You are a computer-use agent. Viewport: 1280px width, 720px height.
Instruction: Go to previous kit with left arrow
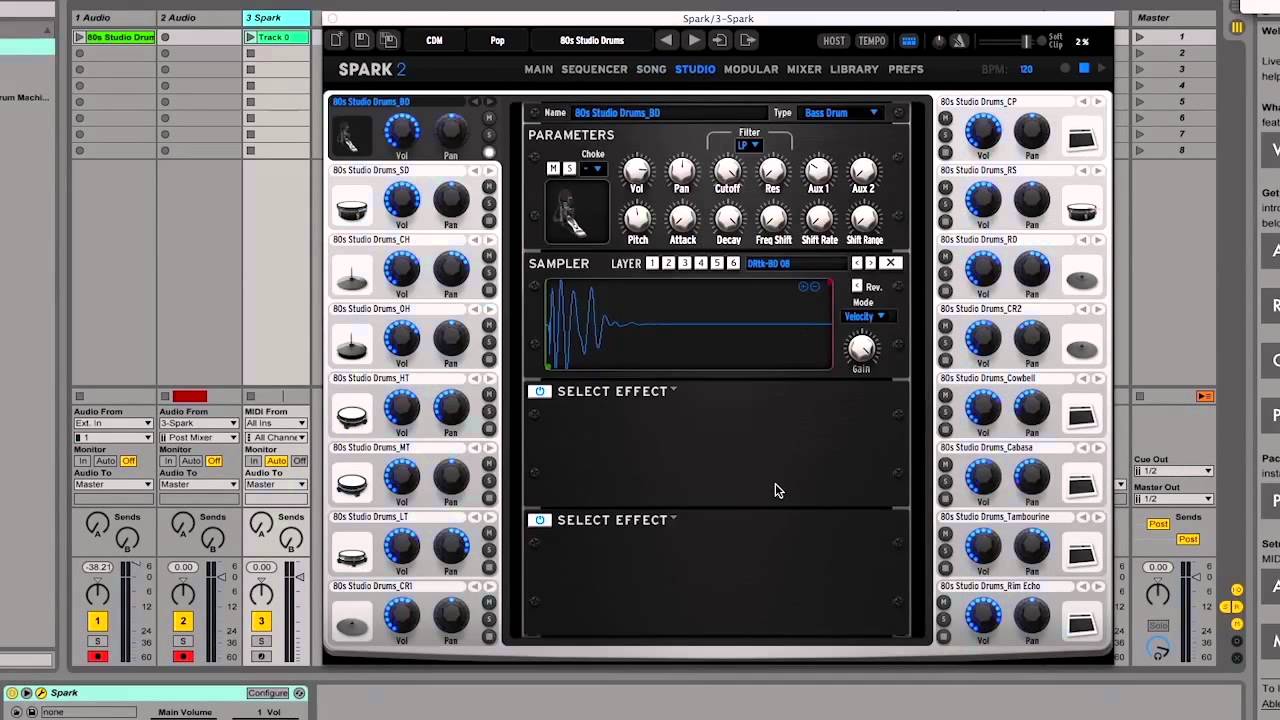point(666,40)
